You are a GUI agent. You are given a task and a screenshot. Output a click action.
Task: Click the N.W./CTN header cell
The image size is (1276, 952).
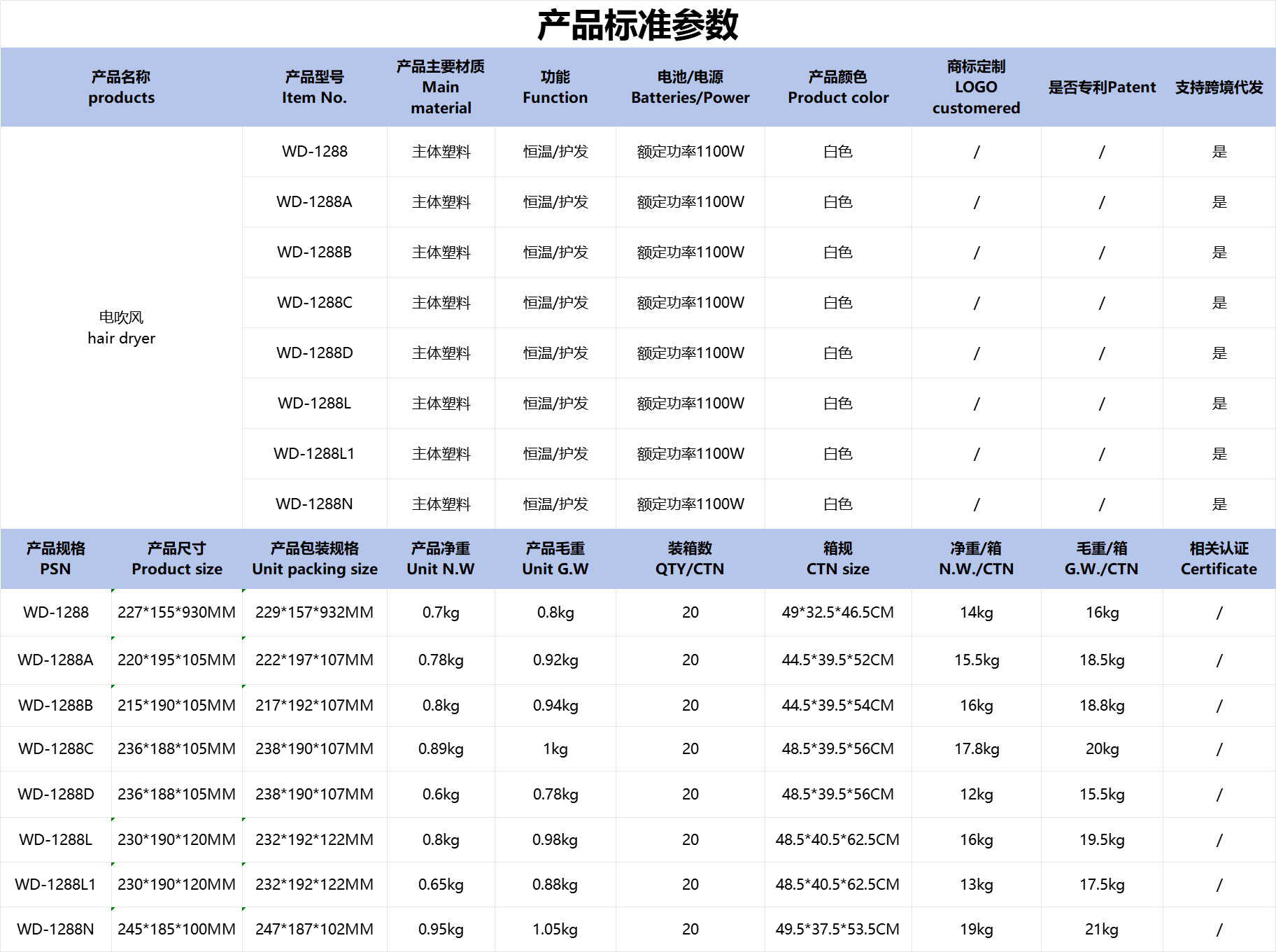click(x=977, y=559)
